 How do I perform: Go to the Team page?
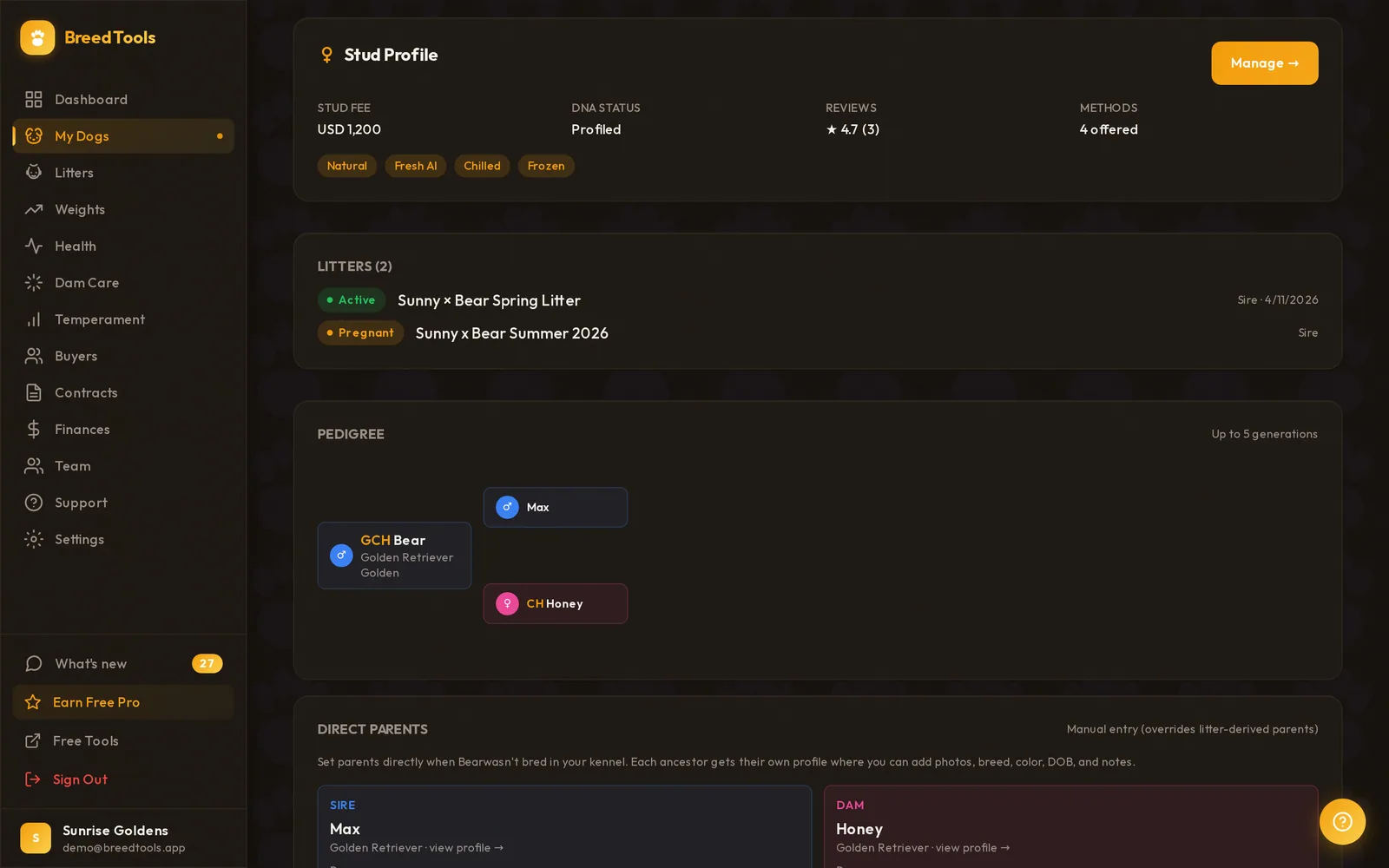click(123, 466)
